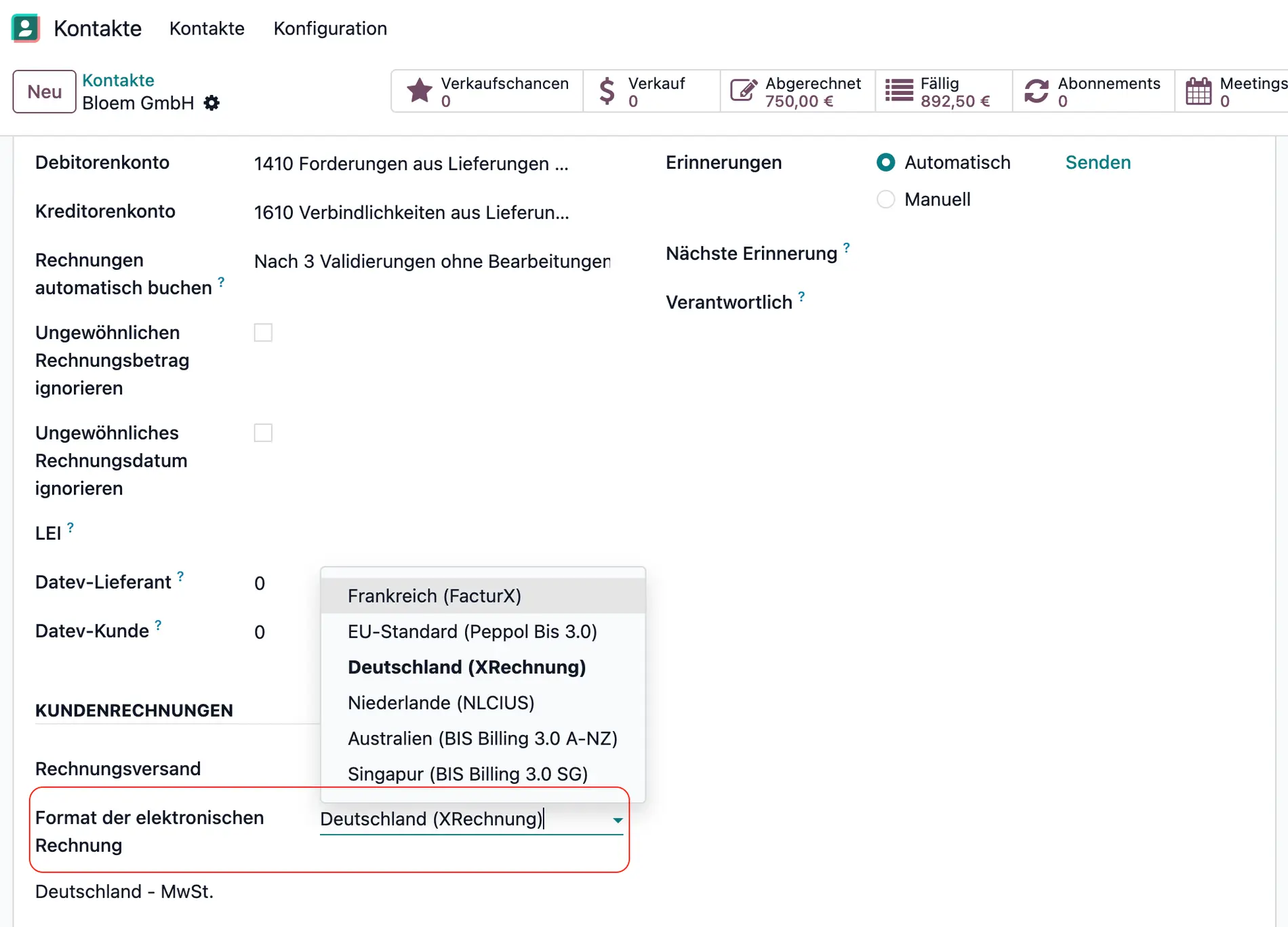Click the Kontakte app icon
This screenshot has height=927, width=1288.
click(x=25, y=28)
